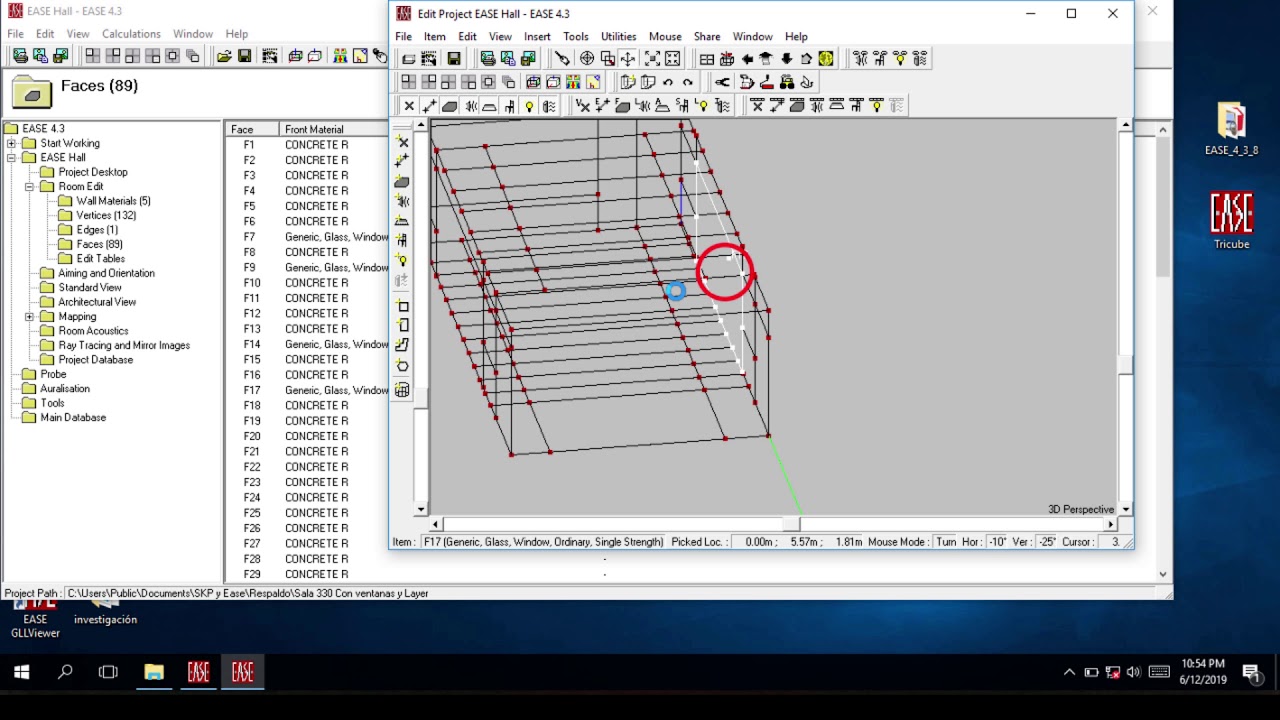Image resolution: width=1280 pixels, height=720 pixels.
Task: Open File Explorer from the taskbar
Action: [x=153, y=673]
